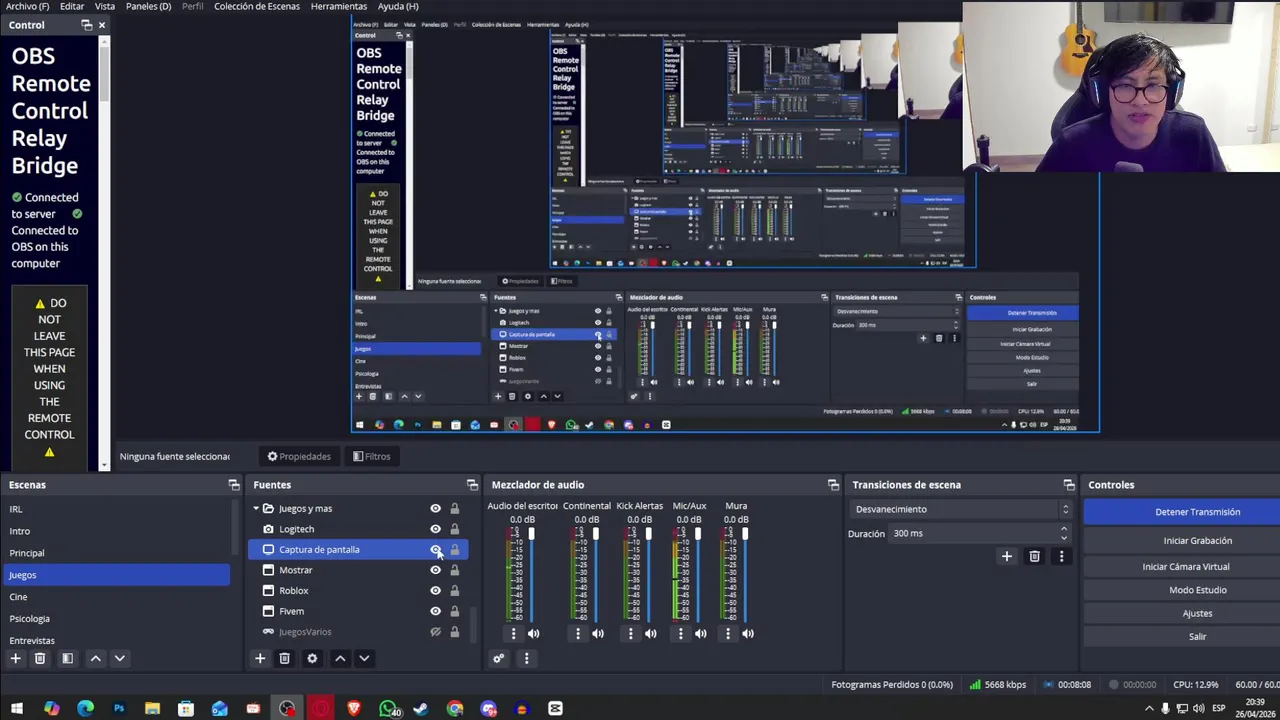Screen dimensions: 1280x720
Task: Close the Control dock panel
Action: [x=102, y=25]
